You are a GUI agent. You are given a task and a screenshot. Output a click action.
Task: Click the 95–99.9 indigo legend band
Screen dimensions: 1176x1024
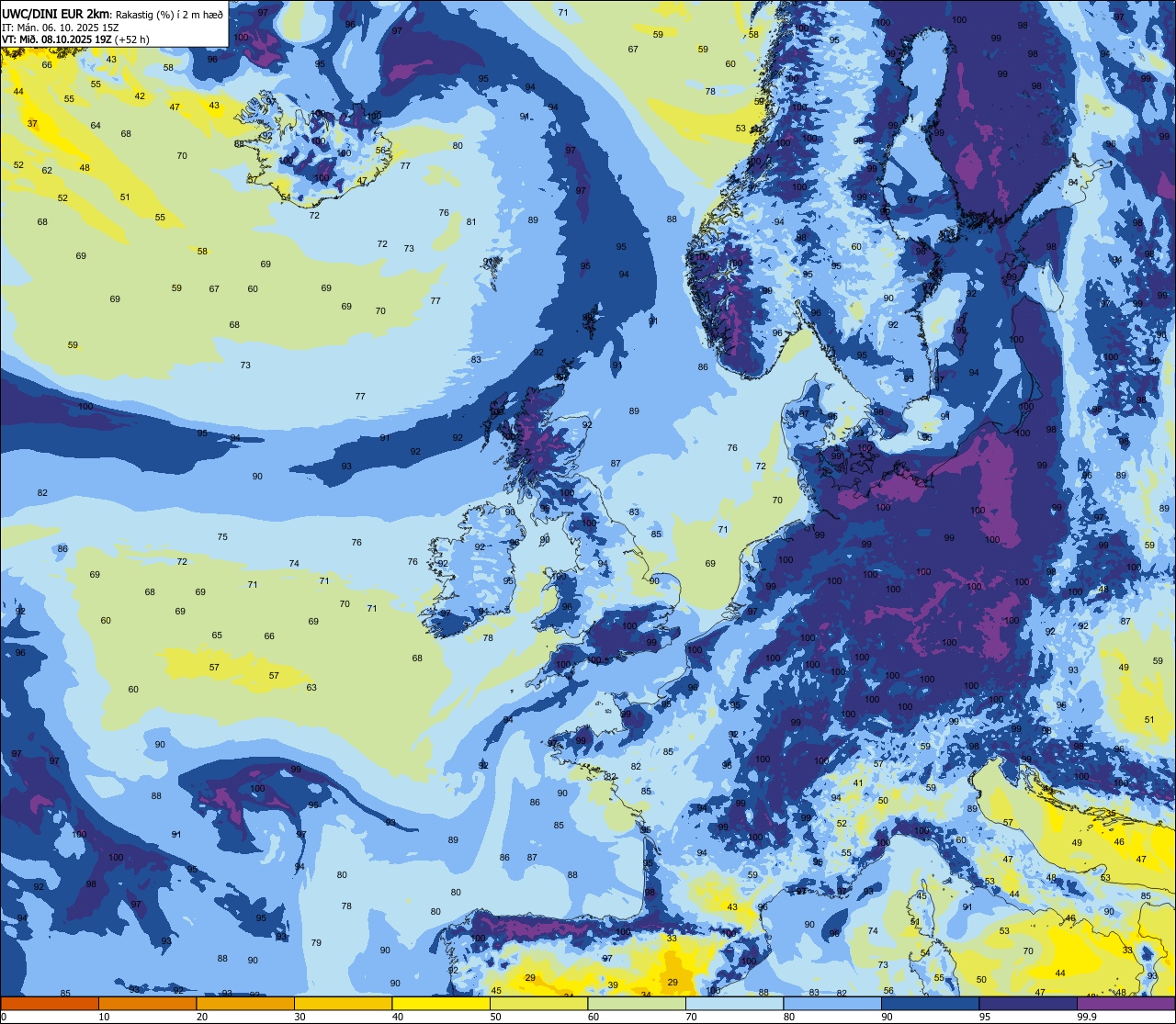pyautogui.click(x=1028, y=1003)
